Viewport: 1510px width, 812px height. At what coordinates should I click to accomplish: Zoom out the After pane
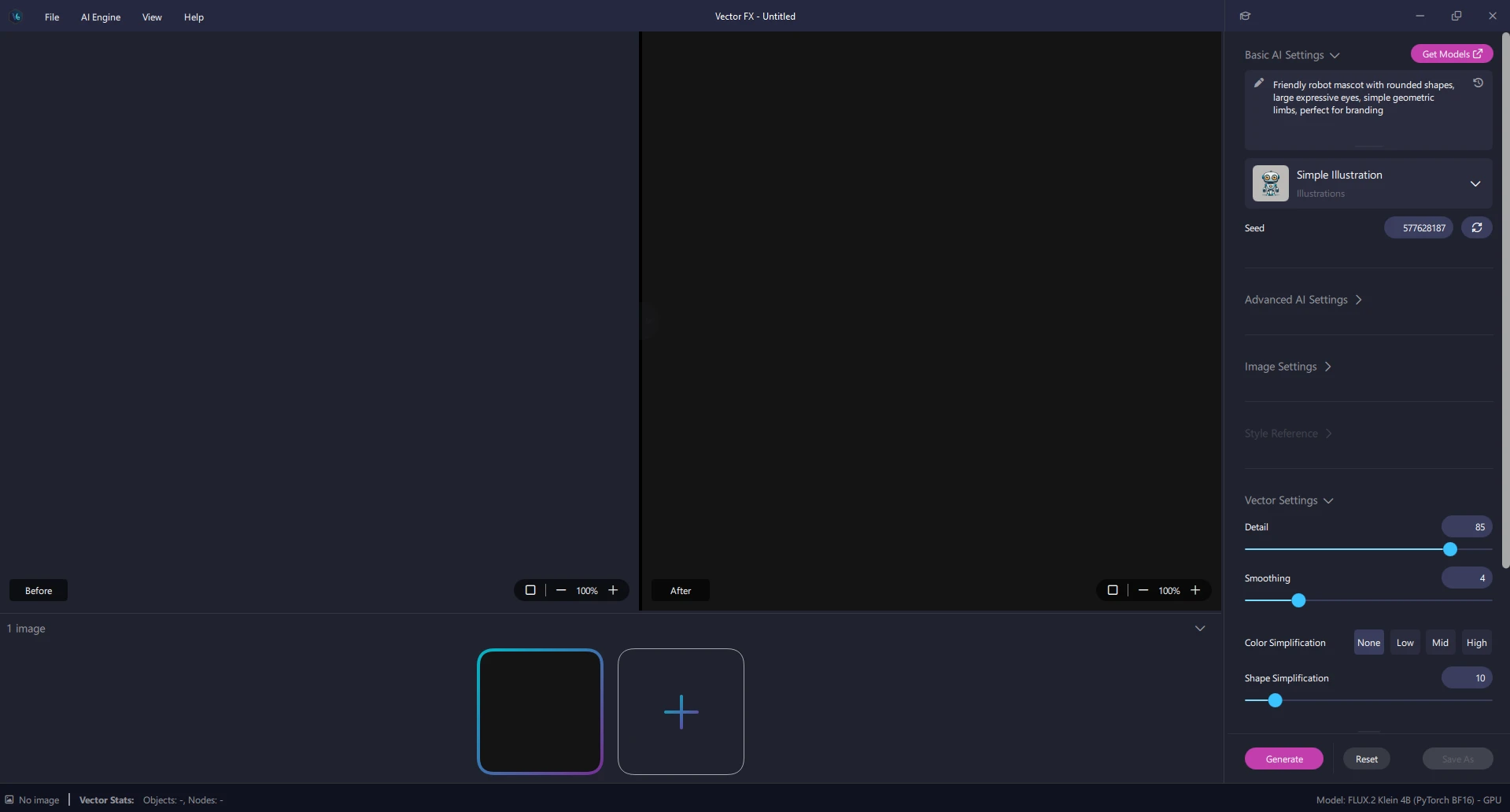click(1143, 590)
